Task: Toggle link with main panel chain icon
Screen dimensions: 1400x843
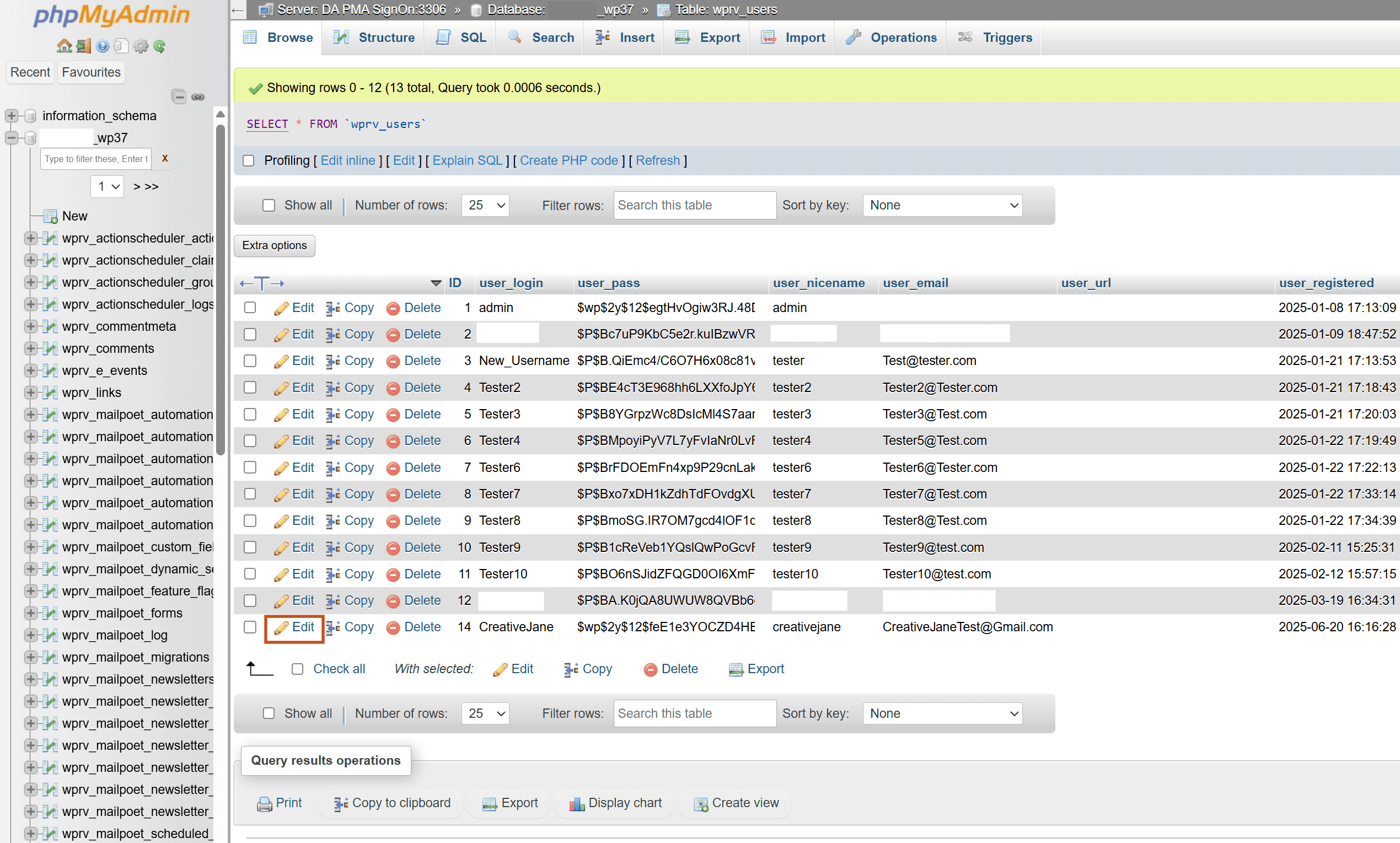Action: coord(198,96)
